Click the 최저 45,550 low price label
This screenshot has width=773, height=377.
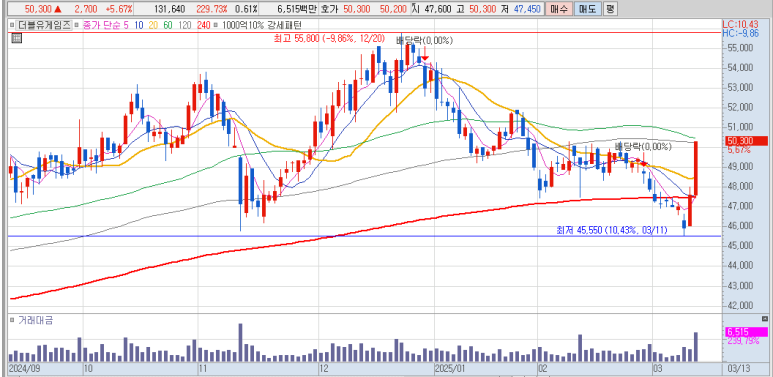611,230
